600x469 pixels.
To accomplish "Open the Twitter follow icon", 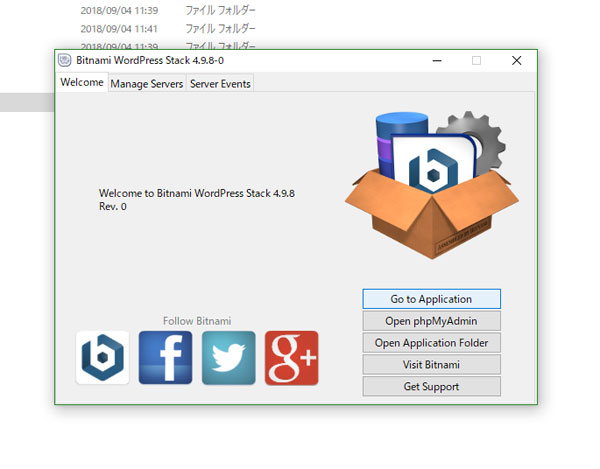I will coord(228,358).
